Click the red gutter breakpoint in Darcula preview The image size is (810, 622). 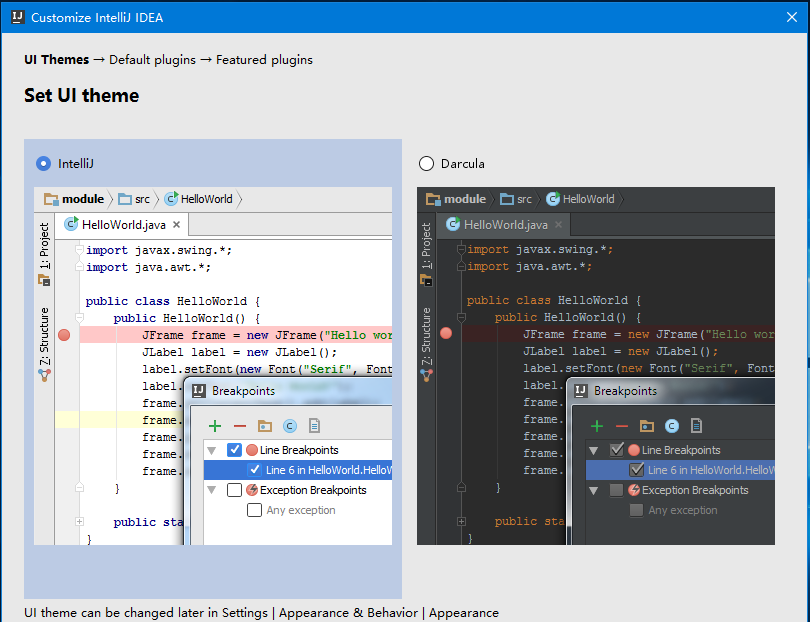[x=446, y=334]
